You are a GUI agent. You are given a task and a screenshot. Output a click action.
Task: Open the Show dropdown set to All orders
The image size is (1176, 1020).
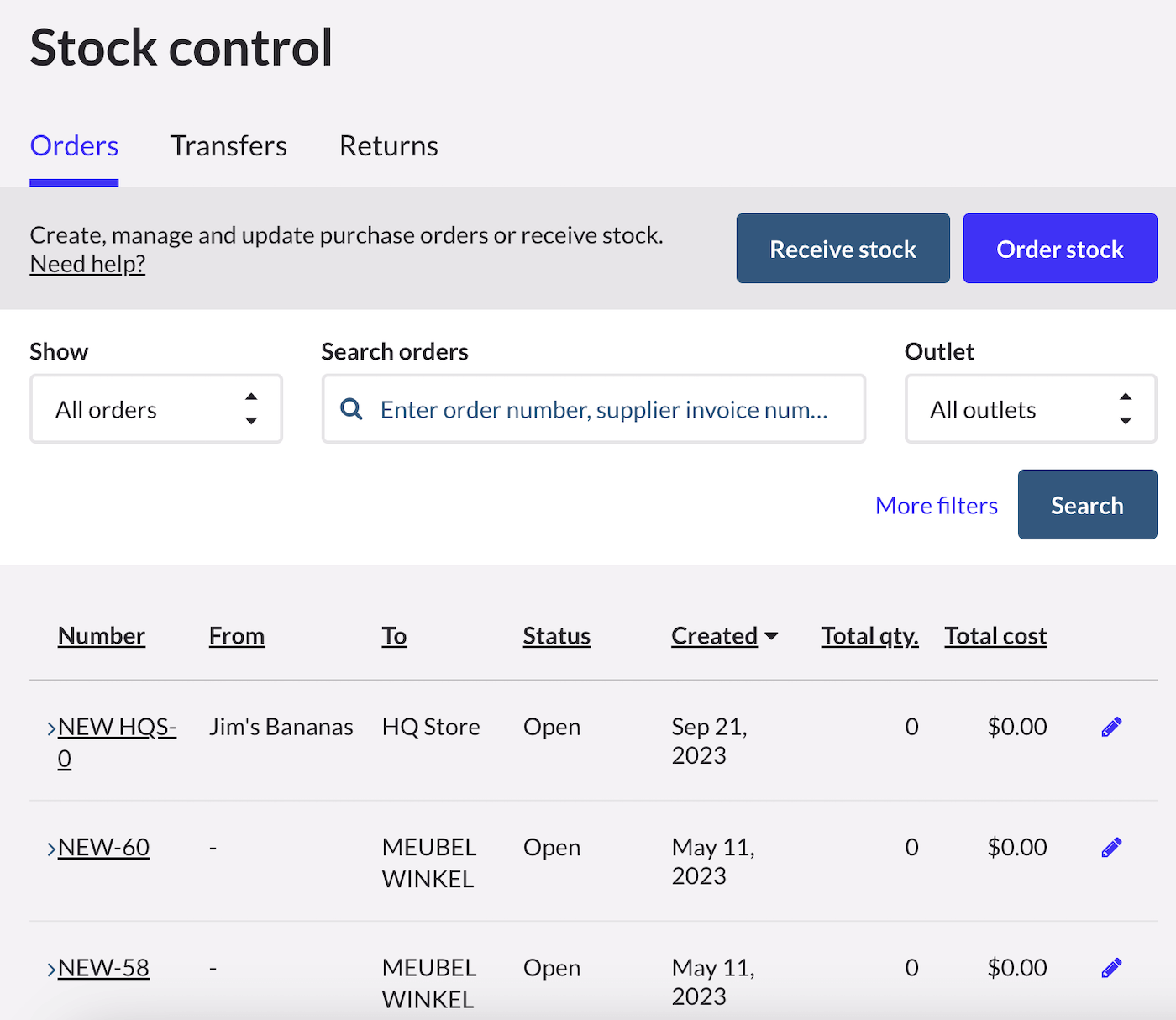coord(156,409)
